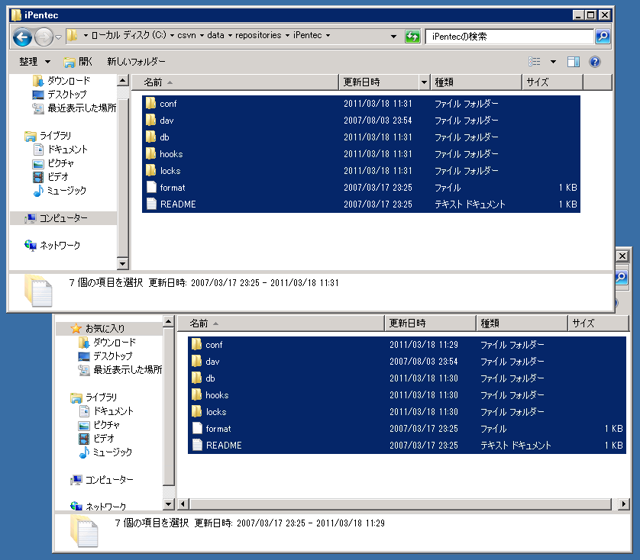Sort by 更新日時 column in top window
This screenshot has width=640, height=560.
(x=379, y=82)
